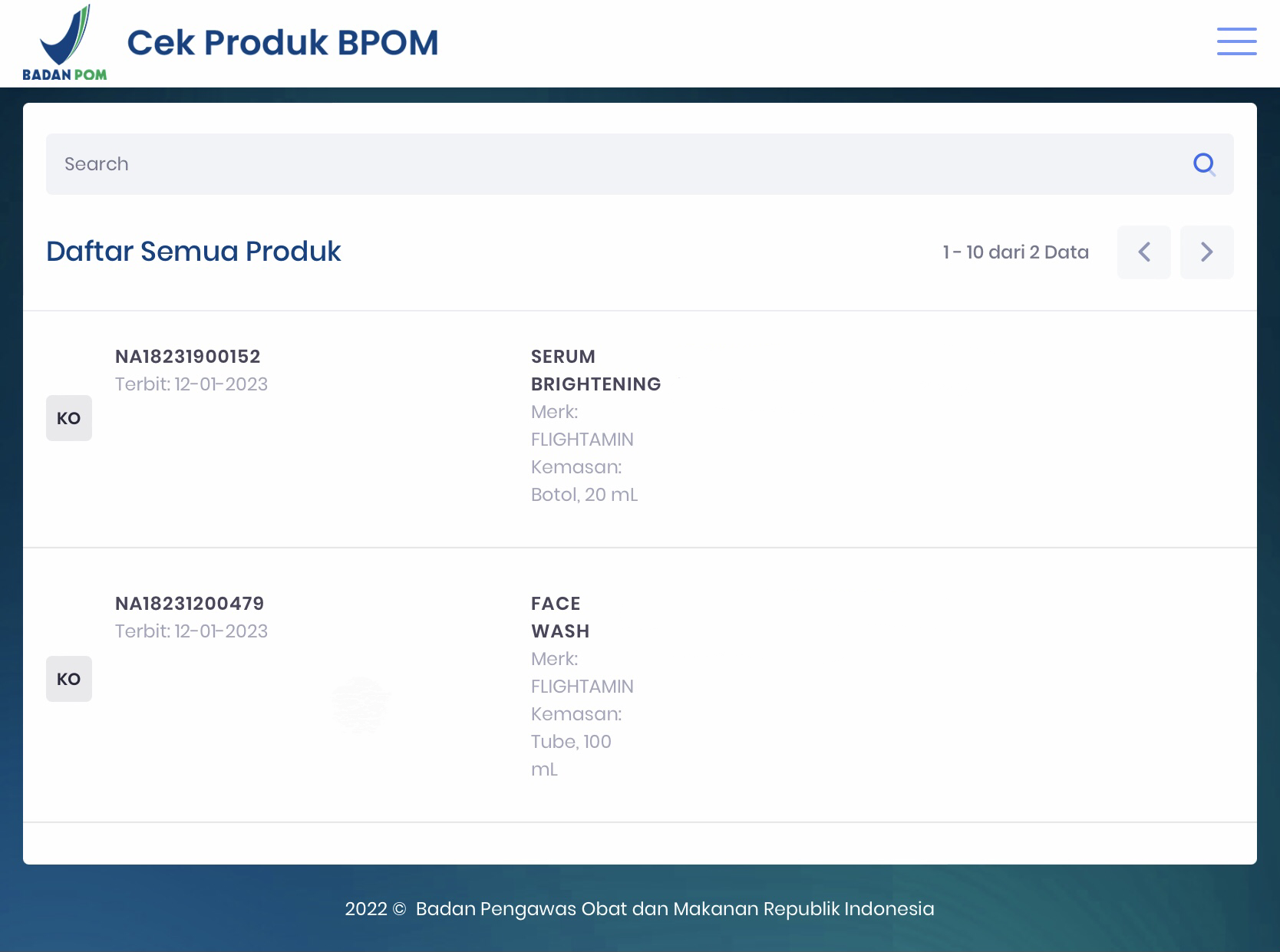Select registration number NA18231900152
This screenshot has width=1280, height=952.
[188, 357]
